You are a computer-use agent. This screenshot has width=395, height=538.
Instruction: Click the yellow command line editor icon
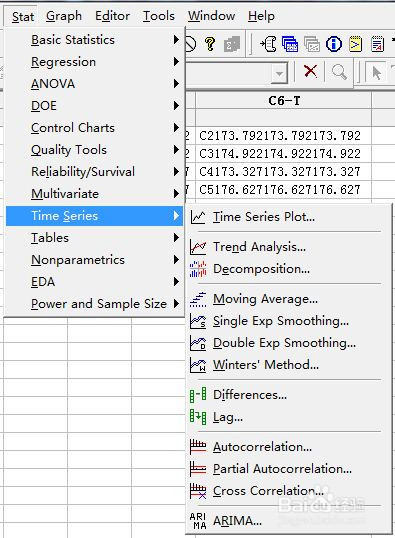pos(356,44)
